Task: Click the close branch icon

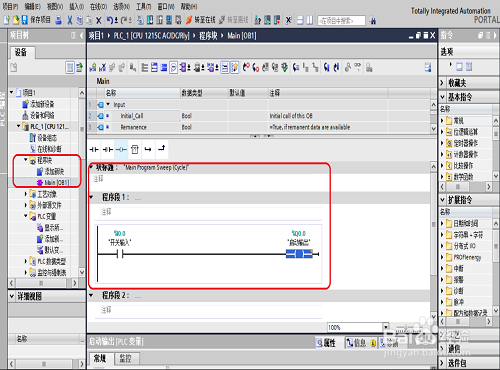Action: tap(161, 148)
